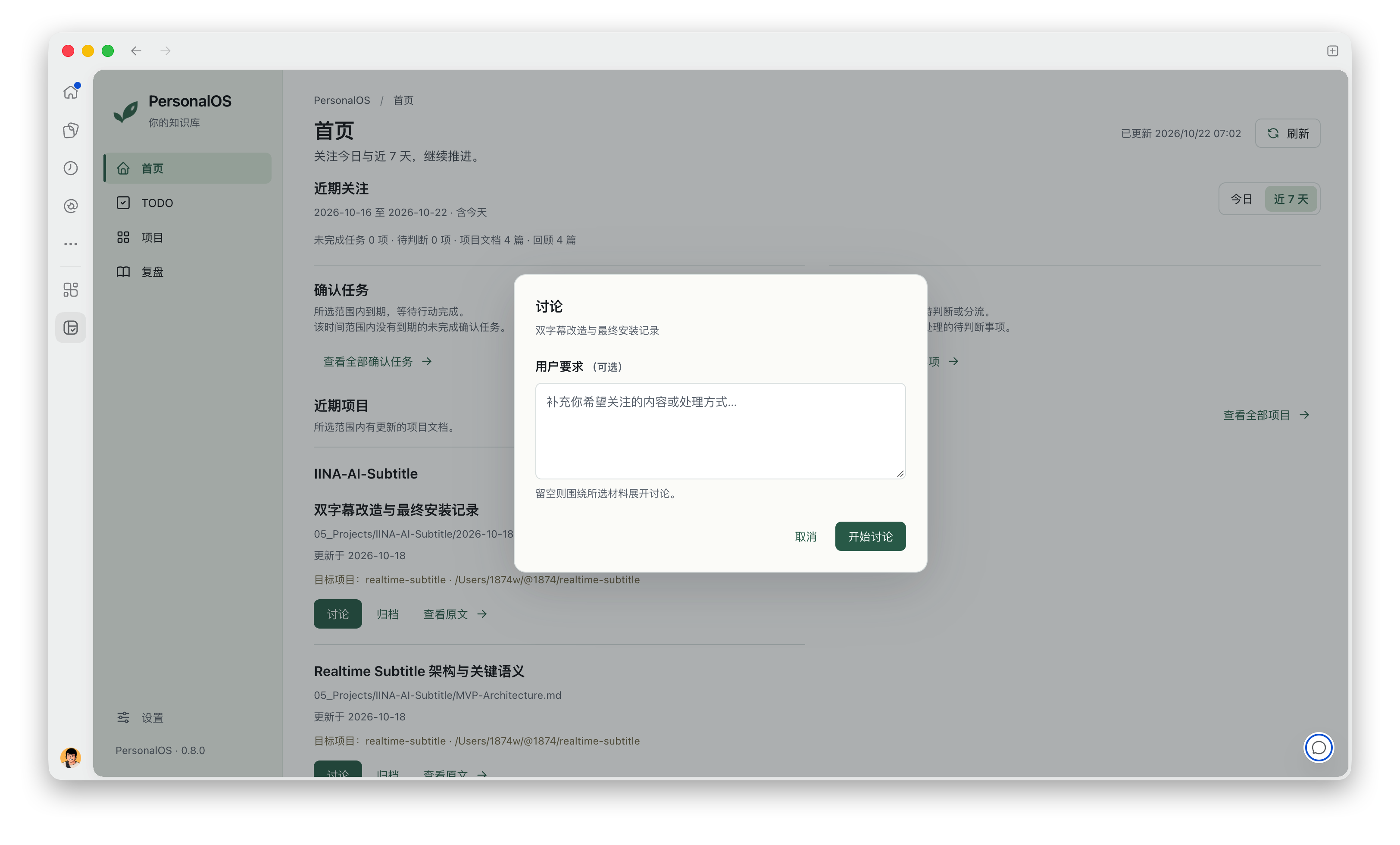Click 讨论 under 双字幕改造与最终安装记录
This screenshot has height=845, width=1400.
coord(337,614)
